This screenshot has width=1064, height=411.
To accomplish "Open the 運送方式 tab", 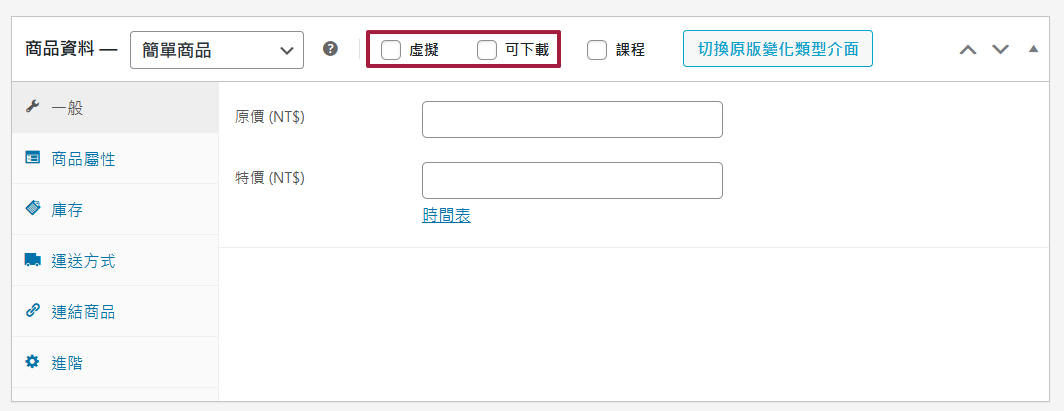I will (83, 260).
